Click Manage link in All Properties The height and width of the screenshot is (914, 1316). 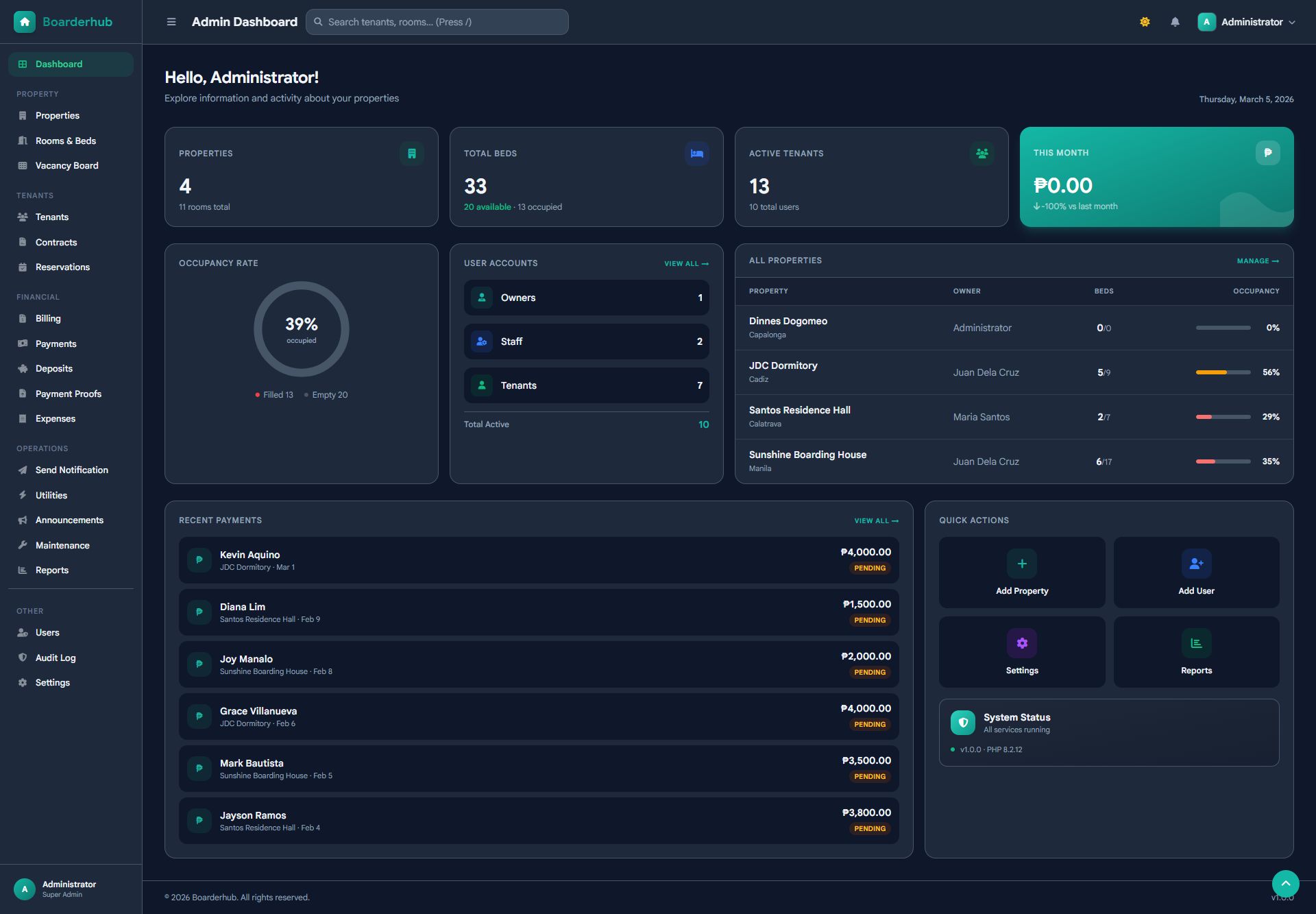[1257, 261]
